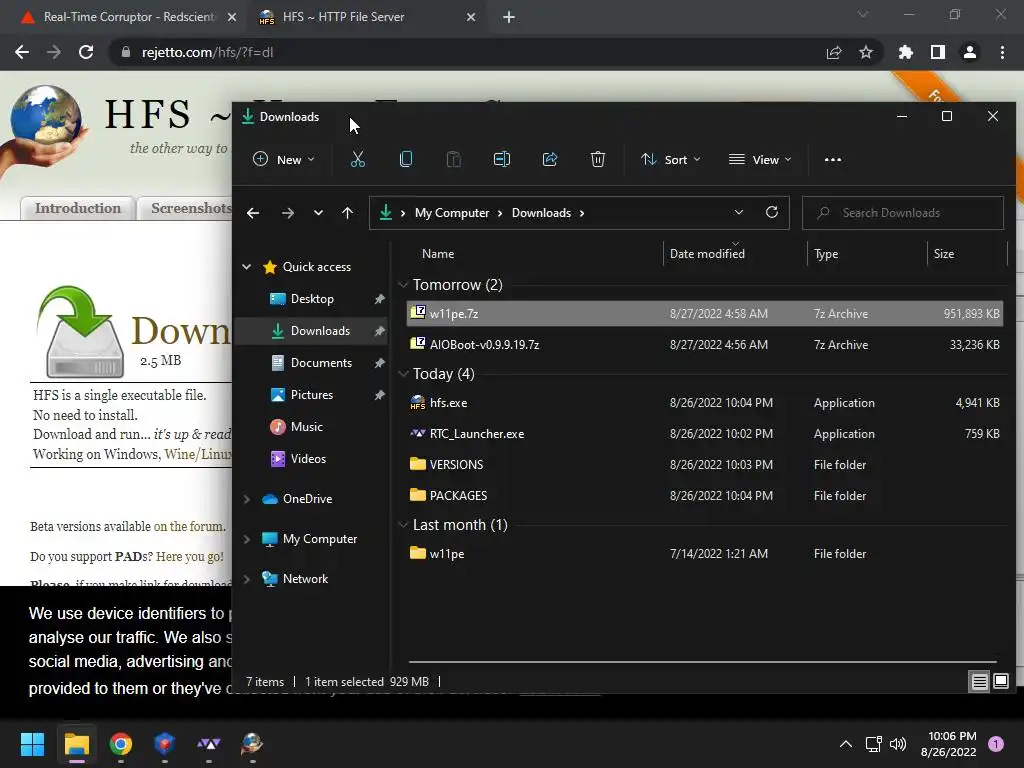
Task: Select the VERSIONS folder
Action: (704, 465)
